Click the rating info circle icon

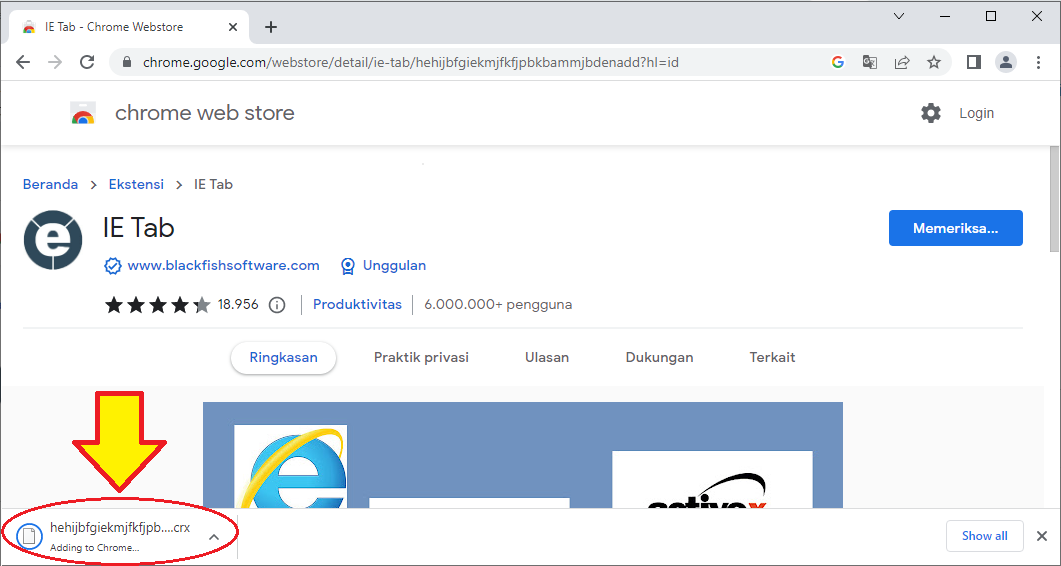[277, 305]
